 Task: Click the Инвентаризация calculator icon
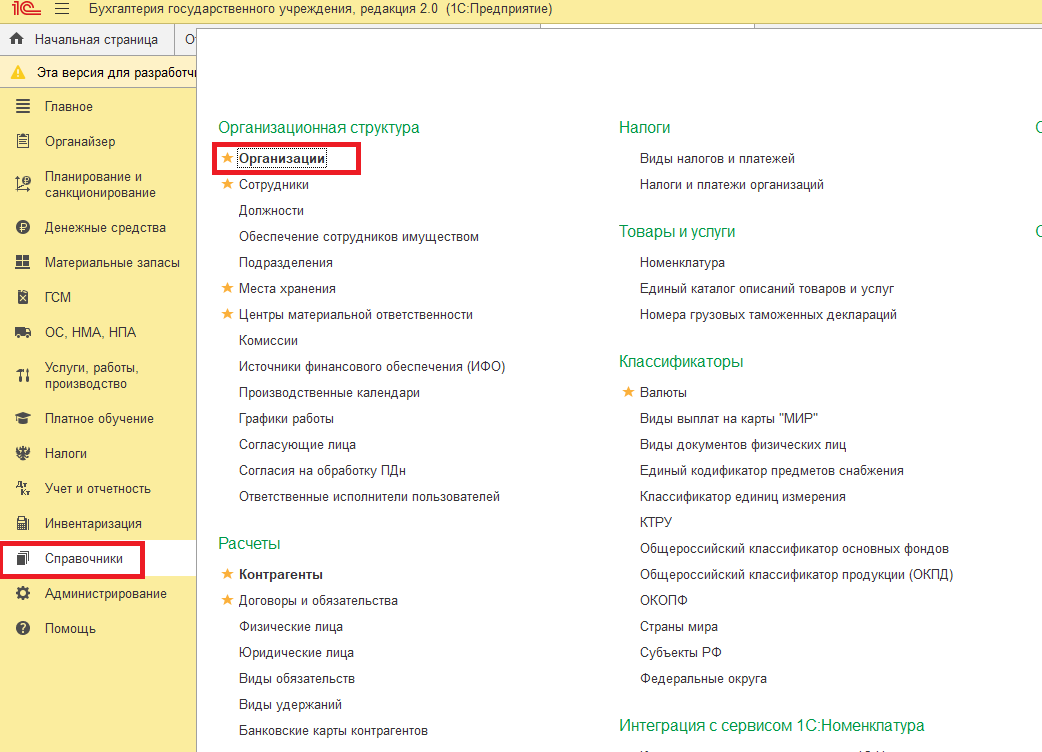pos(23,523)
